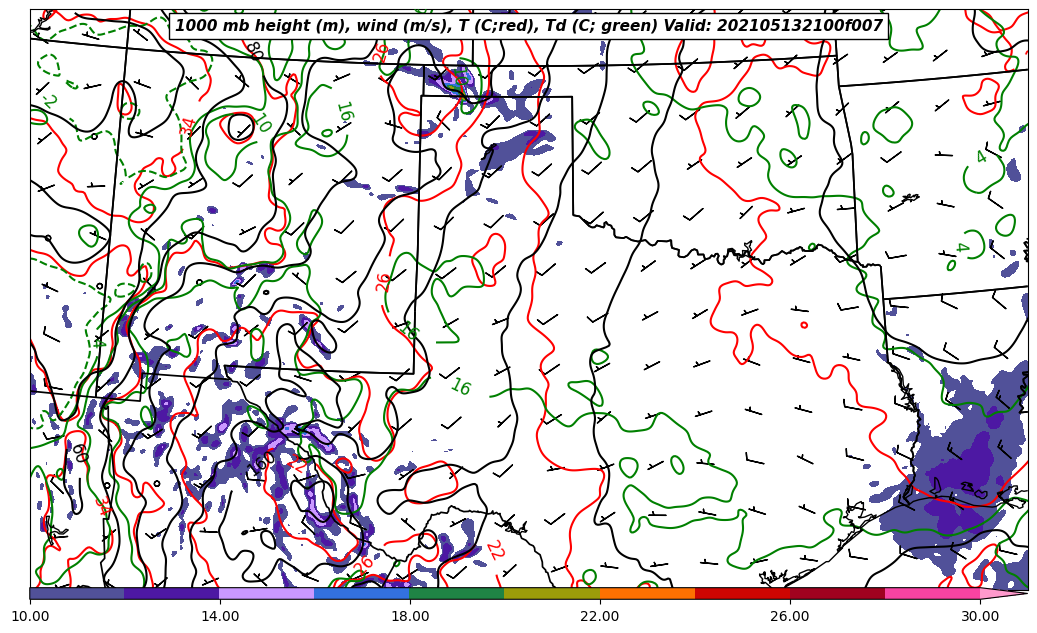Pick the orange 22–24 colorbar segment
The height and width of the screenshot is (633, 1037).
tap(647, 593)
